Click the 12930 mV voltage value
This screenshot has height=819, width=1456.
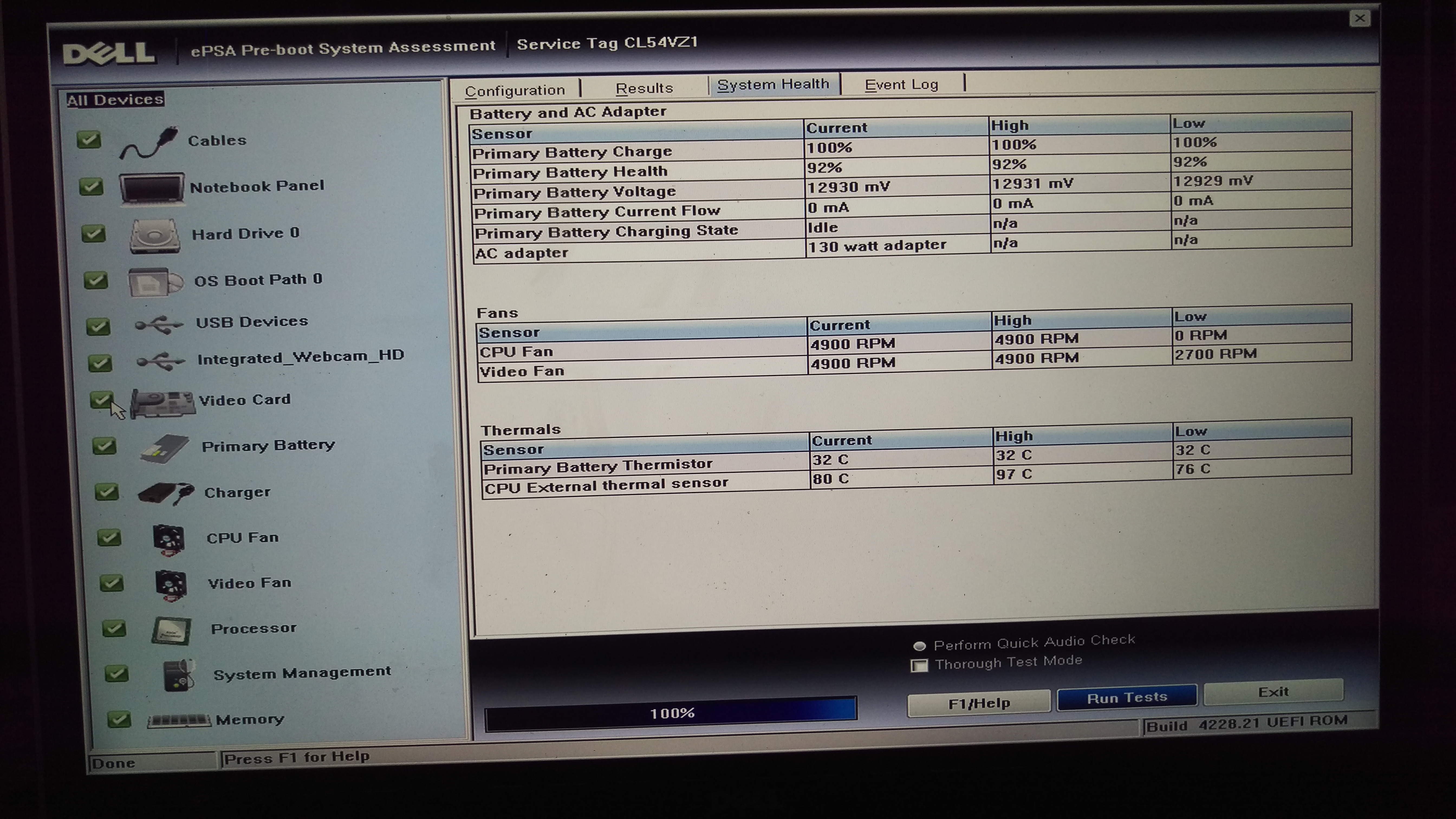click(849, 187)
